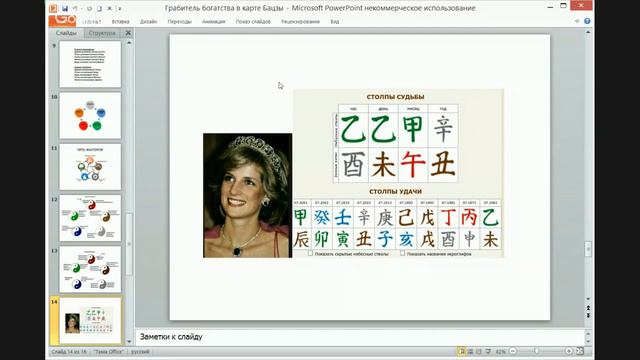Viewport: 640px width, 360px height.
Task: Select slide 10 thumbnail with colored circles
Action: [90, 116]
